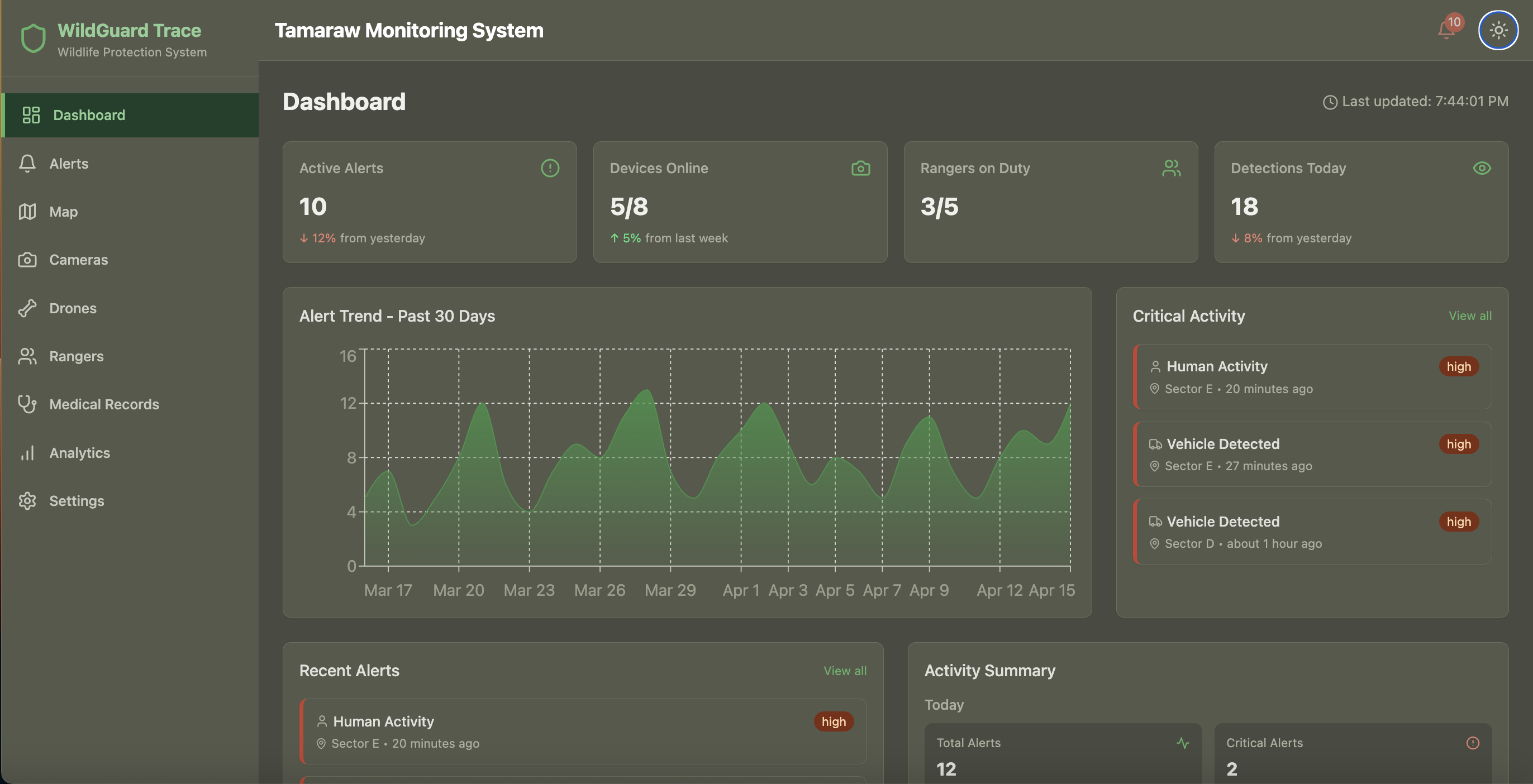Click the notification bell icon
1533x784 pixels.
[x=1447, y=30]
